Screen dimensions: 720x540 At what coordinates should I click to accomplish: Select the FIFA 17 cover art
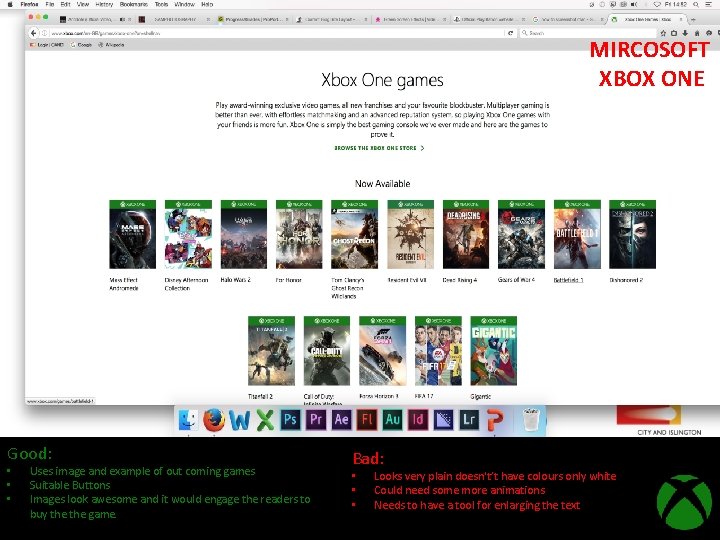pyautogui.click(x=438, y=351)
